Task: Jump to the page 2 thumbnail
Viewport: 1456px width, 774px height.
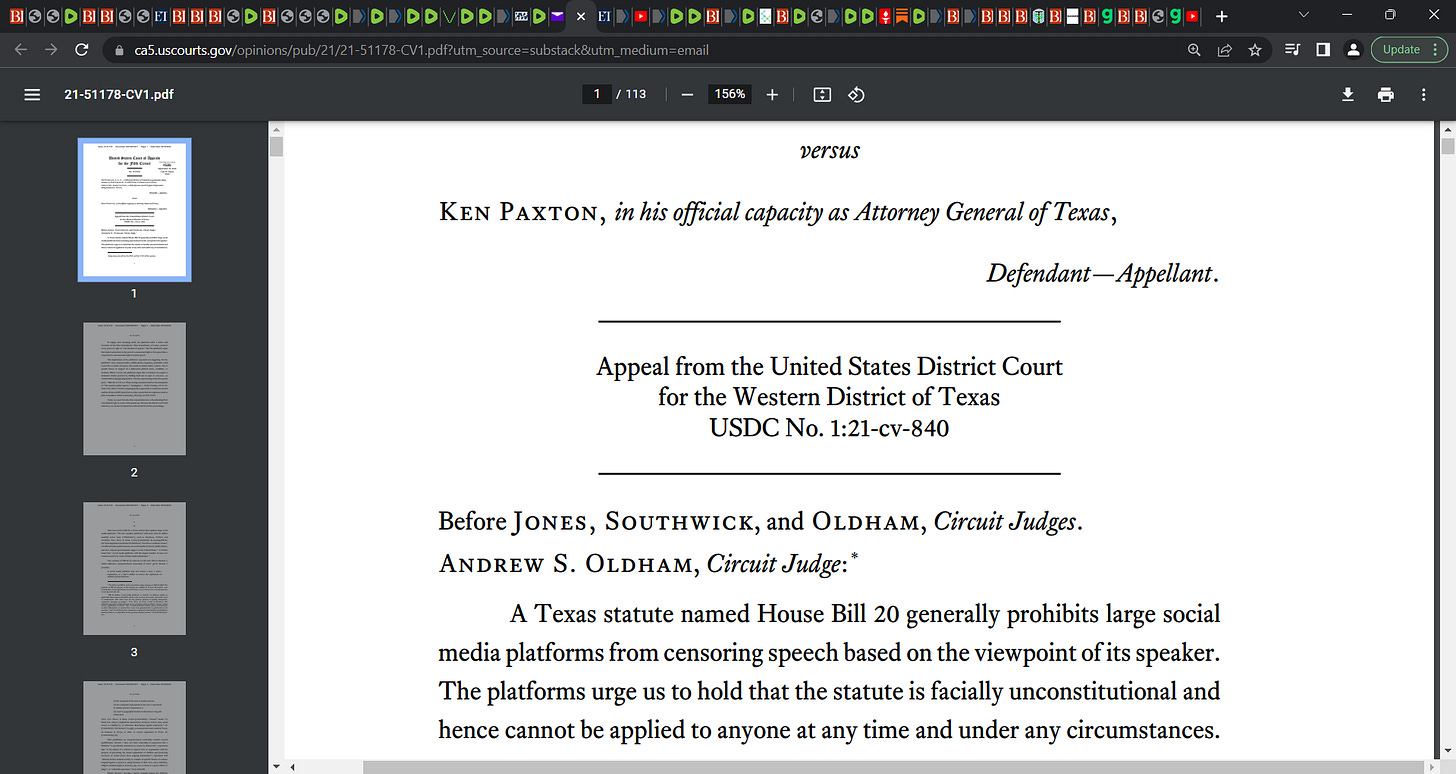Action: click(134, 388)
